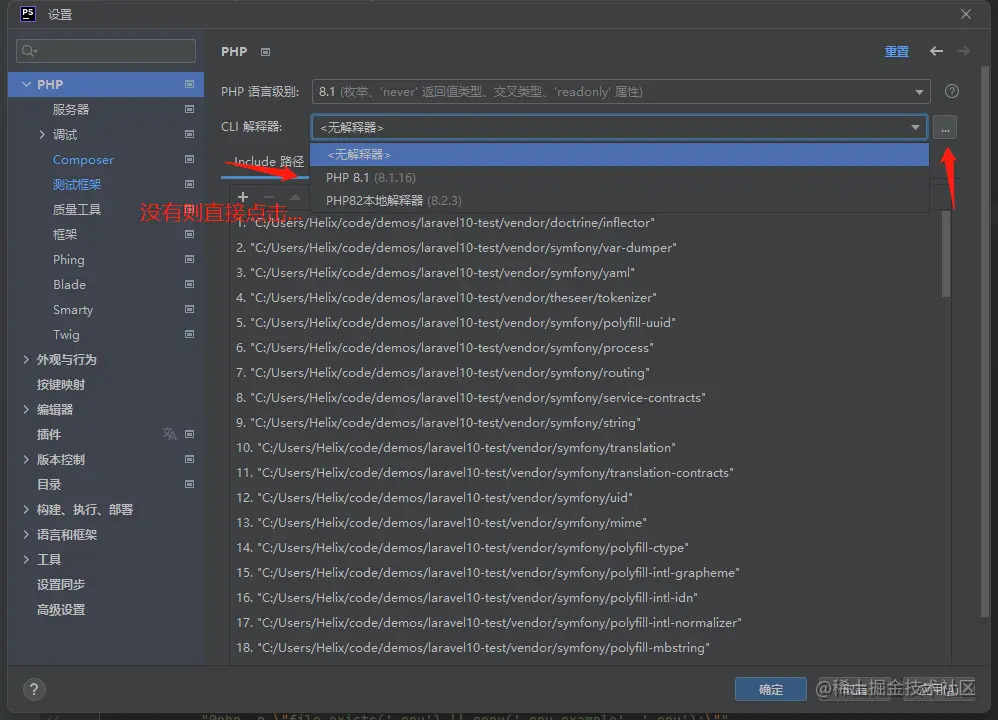Click project-level icon on the Blade row

[x=189, y=284]
